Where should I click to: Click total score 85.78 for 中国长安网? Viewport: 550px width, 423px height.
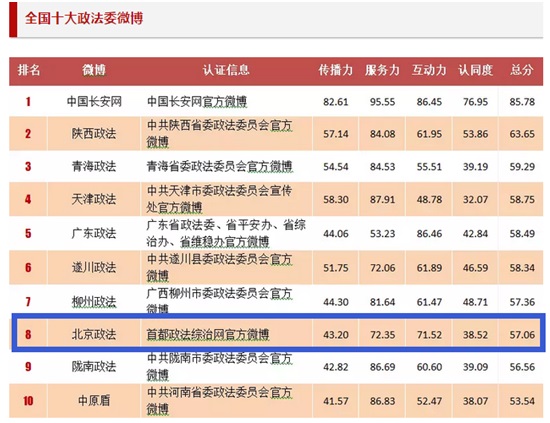(522, 102)
